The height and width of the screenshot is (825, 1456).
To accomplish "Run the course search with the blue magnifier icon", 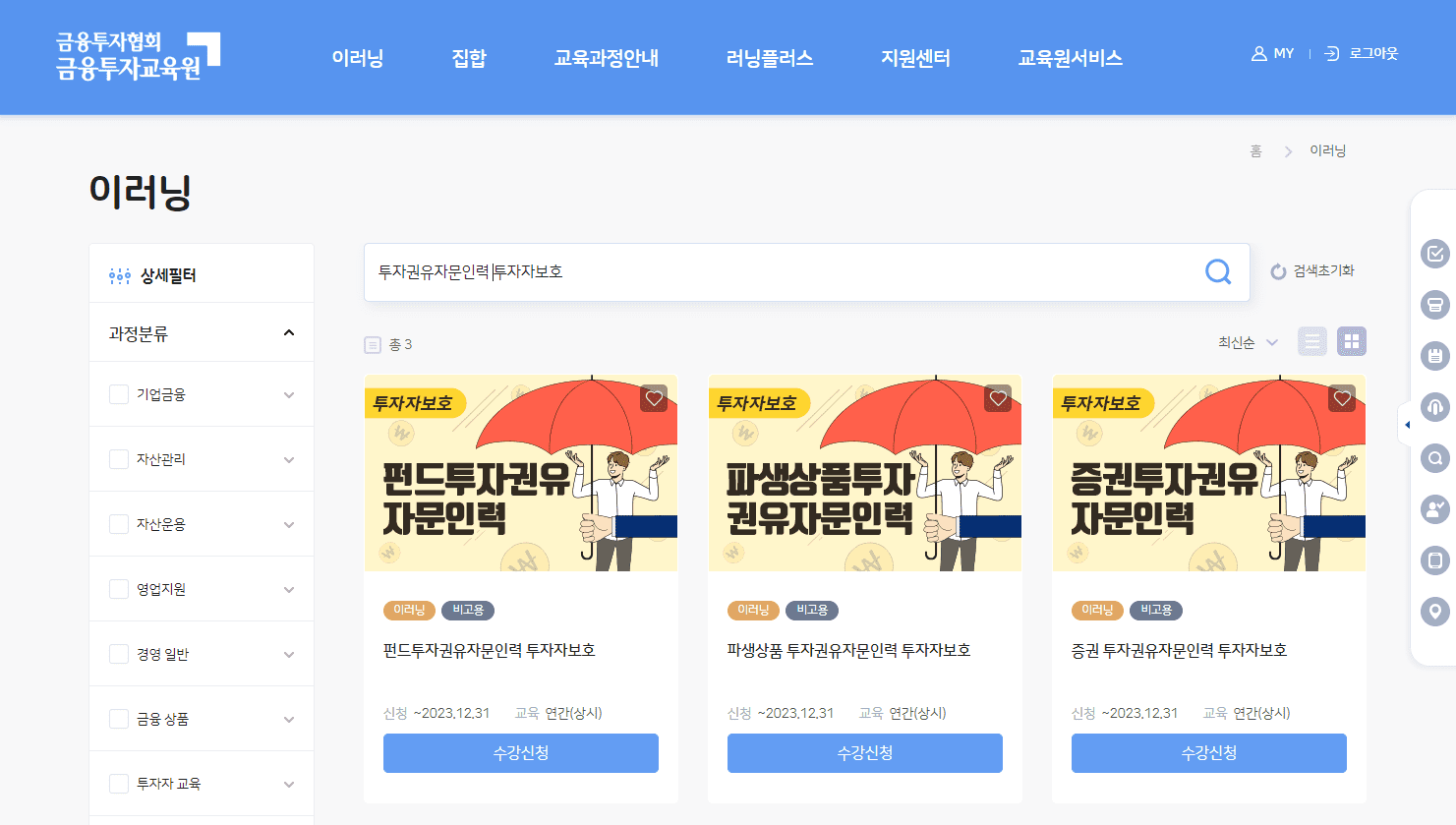I will coord(1218,272).
